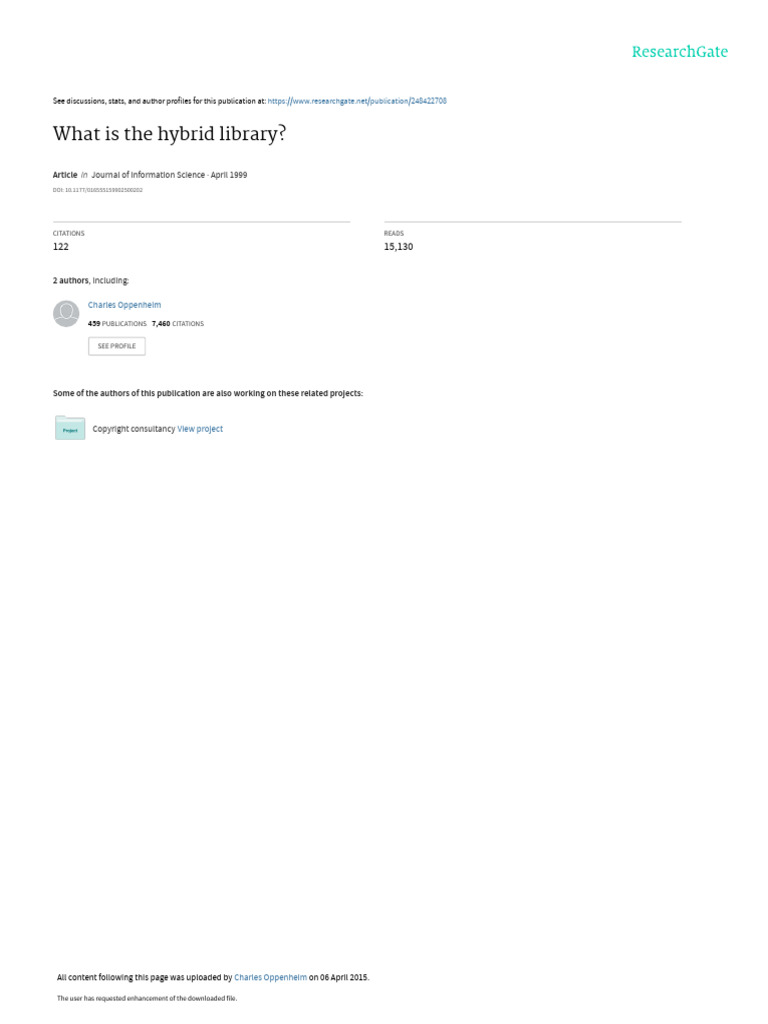Click the April 1999 publication date
The width and height of the screenshot is (768, 1024).
pyautogui.click(x=229, y=175)
